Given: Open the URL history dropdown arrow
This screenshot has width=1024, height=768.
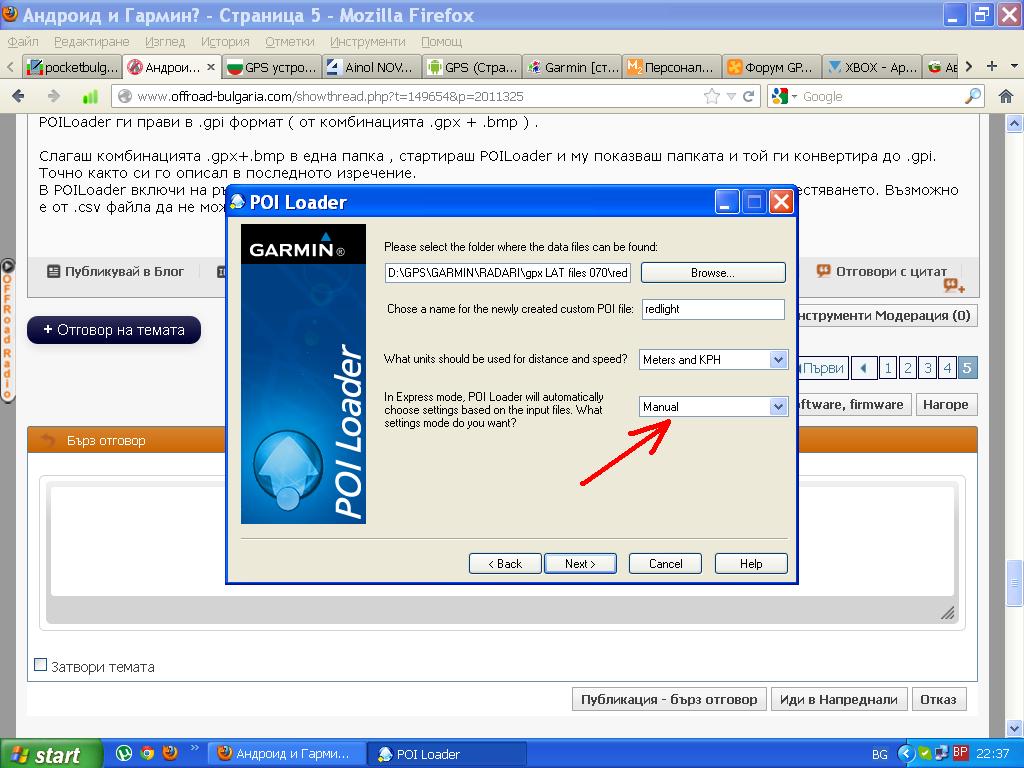Looking at the screenshot, I should pyautogui.click(x=731, y=97).
